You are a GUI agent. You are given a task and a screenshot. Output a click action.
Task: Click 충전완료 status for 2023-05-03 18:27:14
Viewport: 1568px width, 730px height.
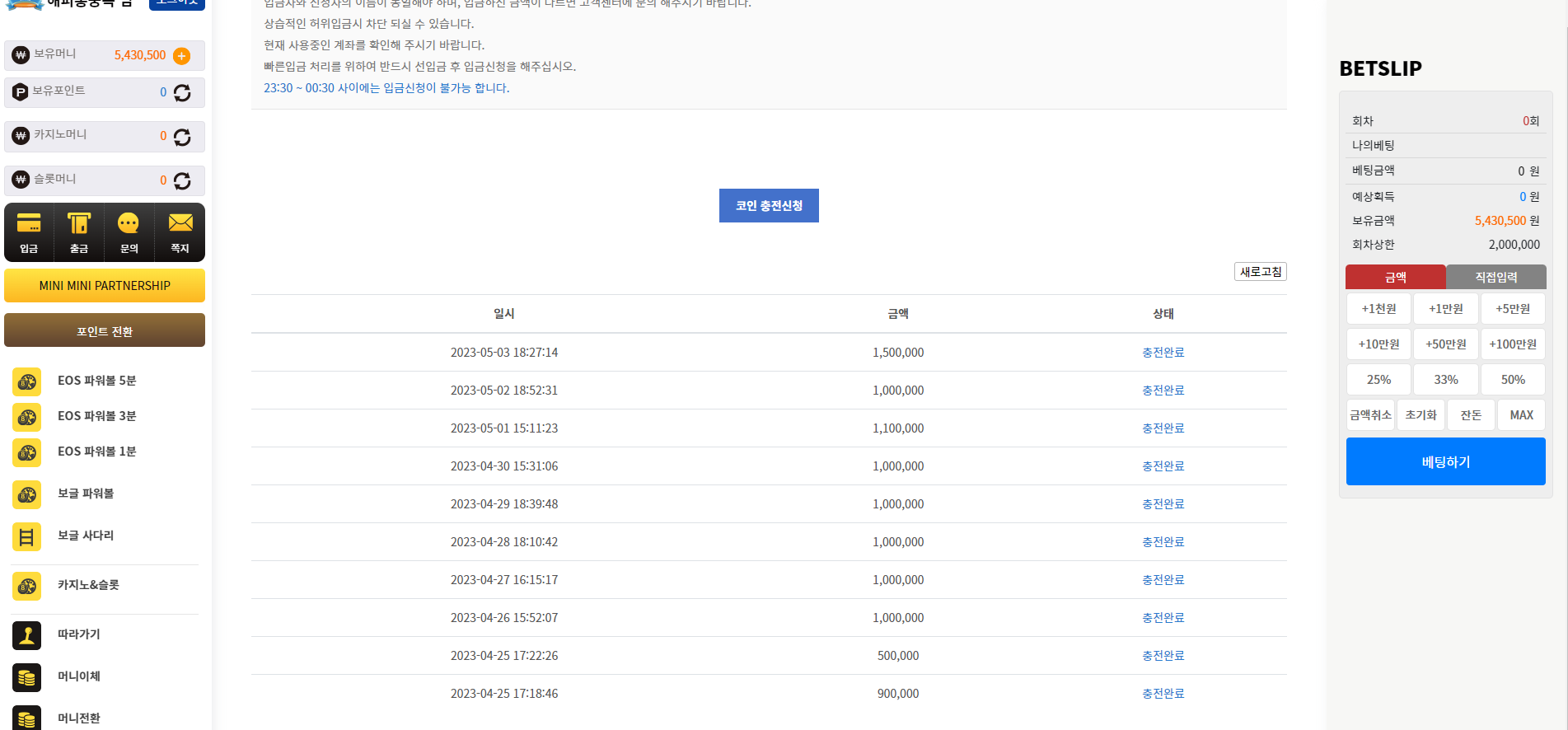coord(1163,353)
